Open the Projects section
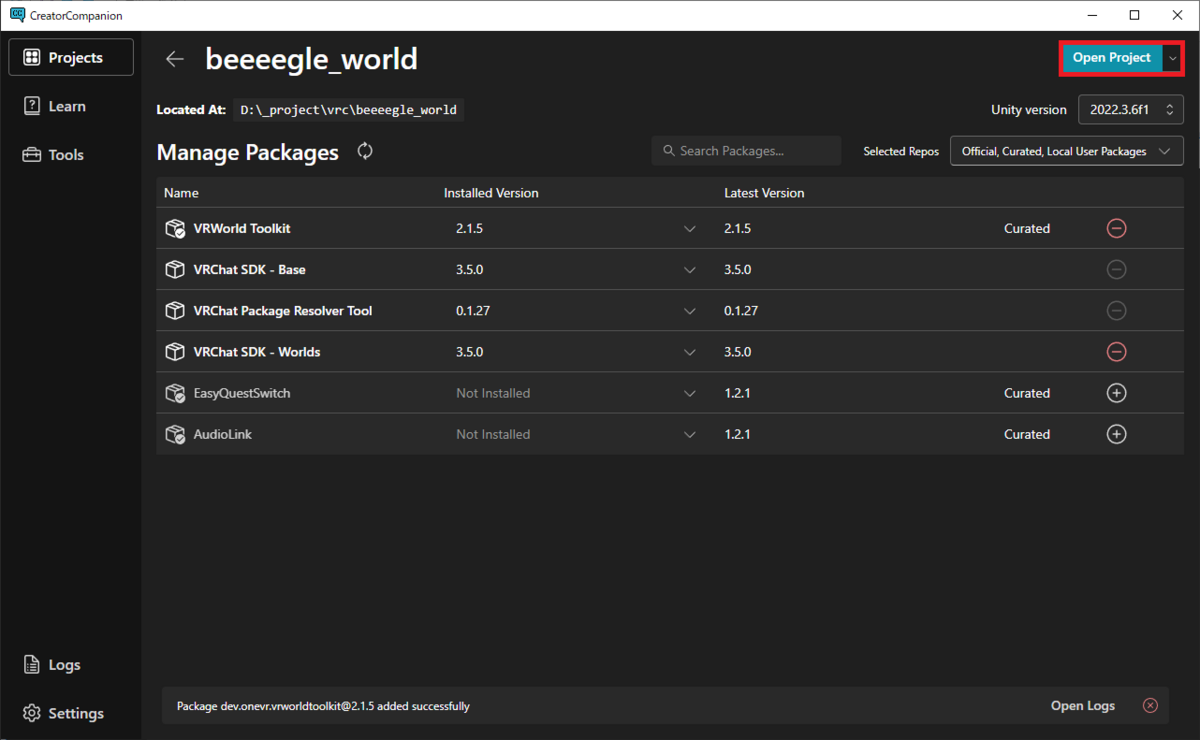The width and height of the screenshot is (1200, 740). click(71, 57)
